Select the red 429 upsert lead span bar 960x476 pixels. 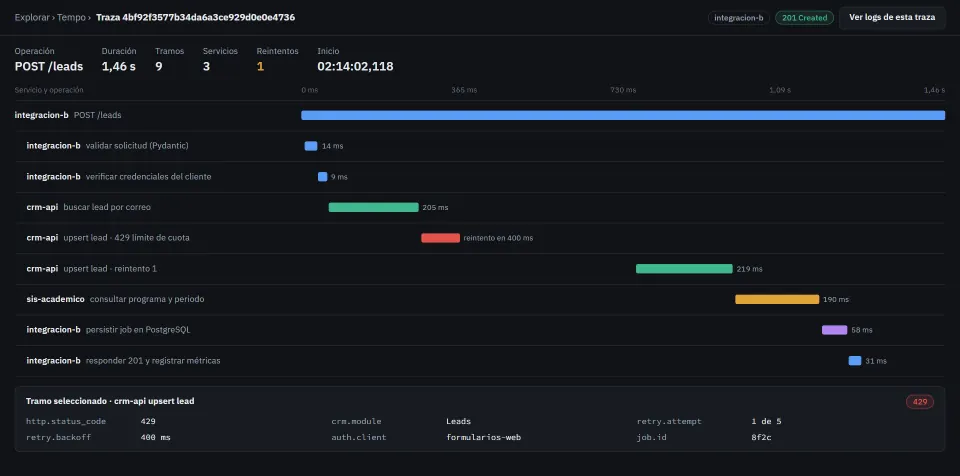(440, 238)
